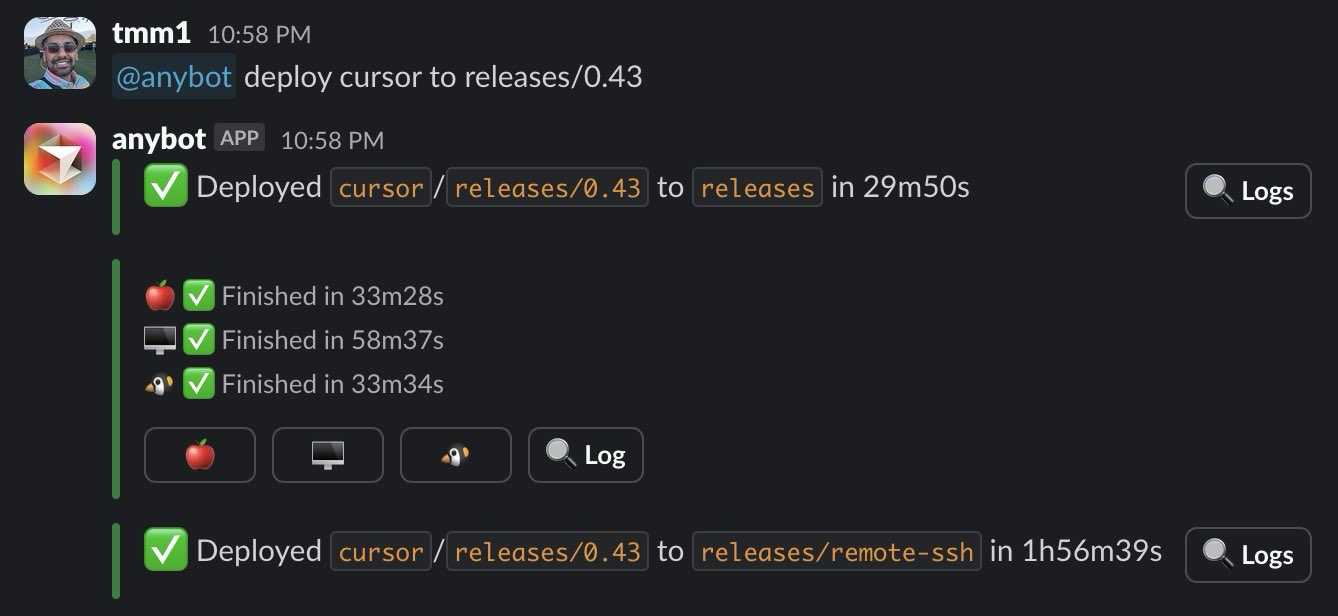
Task: Click the apple platform button
Action: coord(200,455)
